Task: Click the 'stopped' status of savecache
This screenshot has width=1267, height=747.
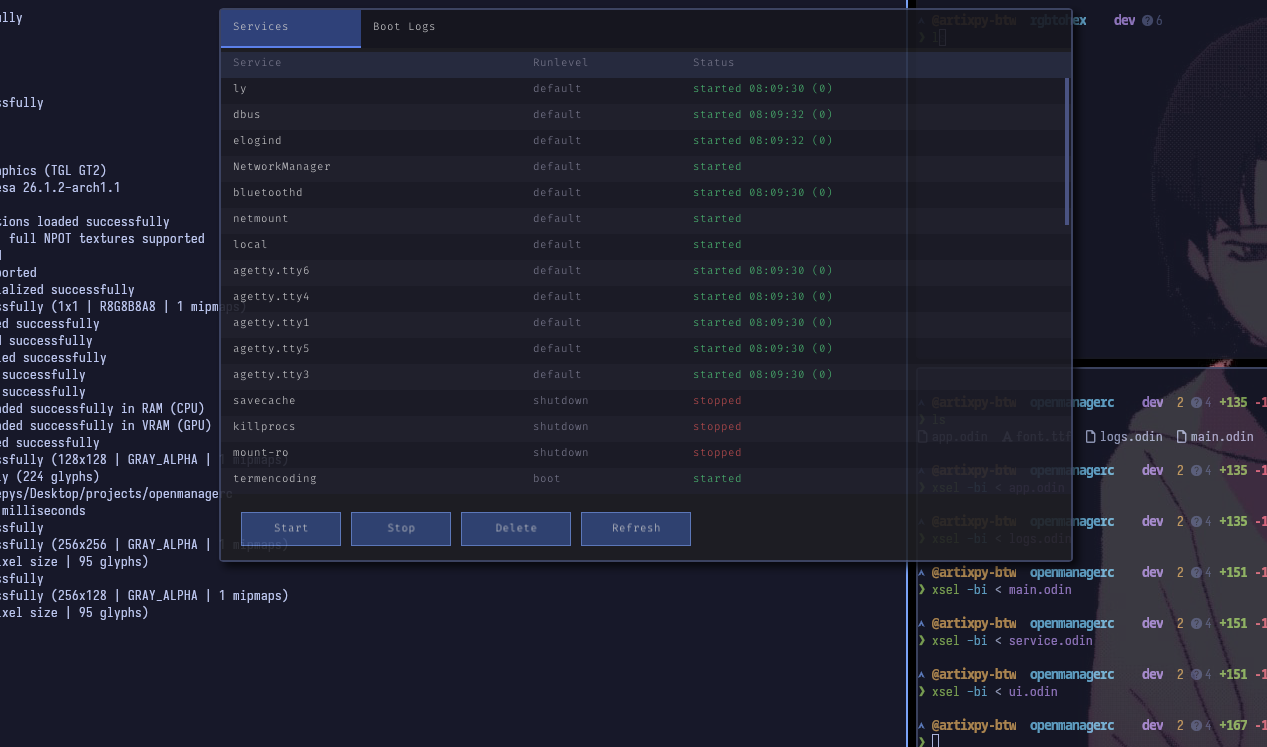Action: pos(717,401)
